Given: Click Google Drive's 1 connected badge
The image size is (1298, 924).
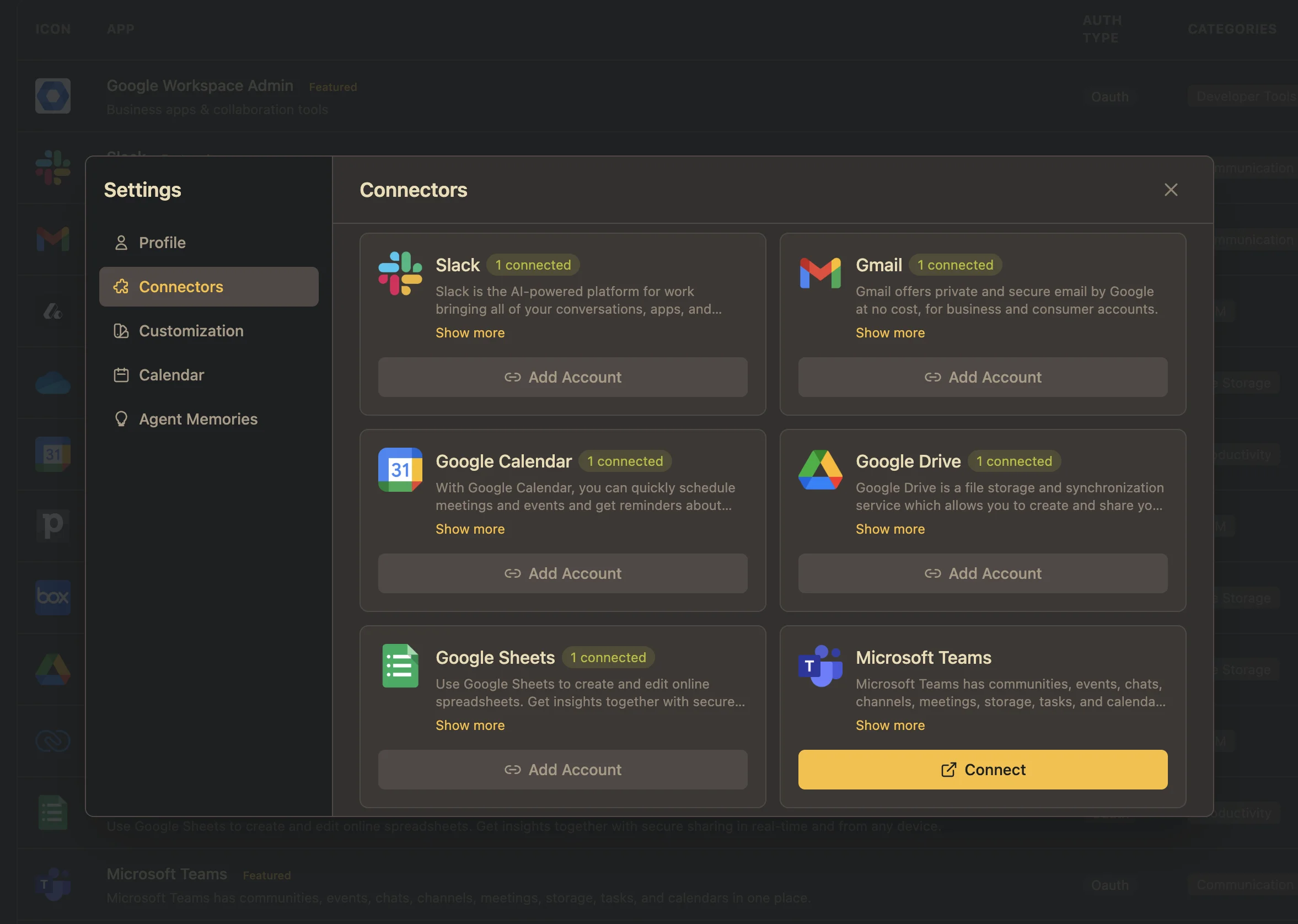Looking at the screenshot, I should 1014,461.
